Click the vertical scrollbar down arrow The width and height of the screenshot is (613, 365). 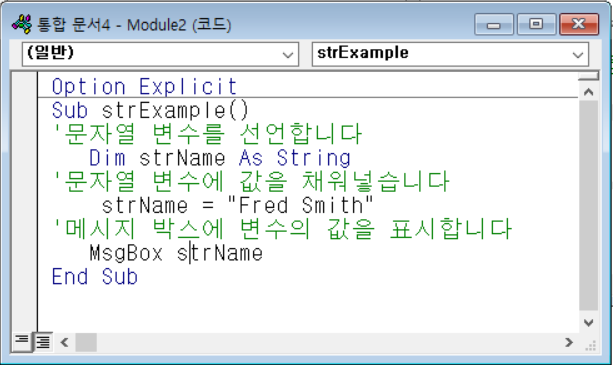click(x=588, y=322)
